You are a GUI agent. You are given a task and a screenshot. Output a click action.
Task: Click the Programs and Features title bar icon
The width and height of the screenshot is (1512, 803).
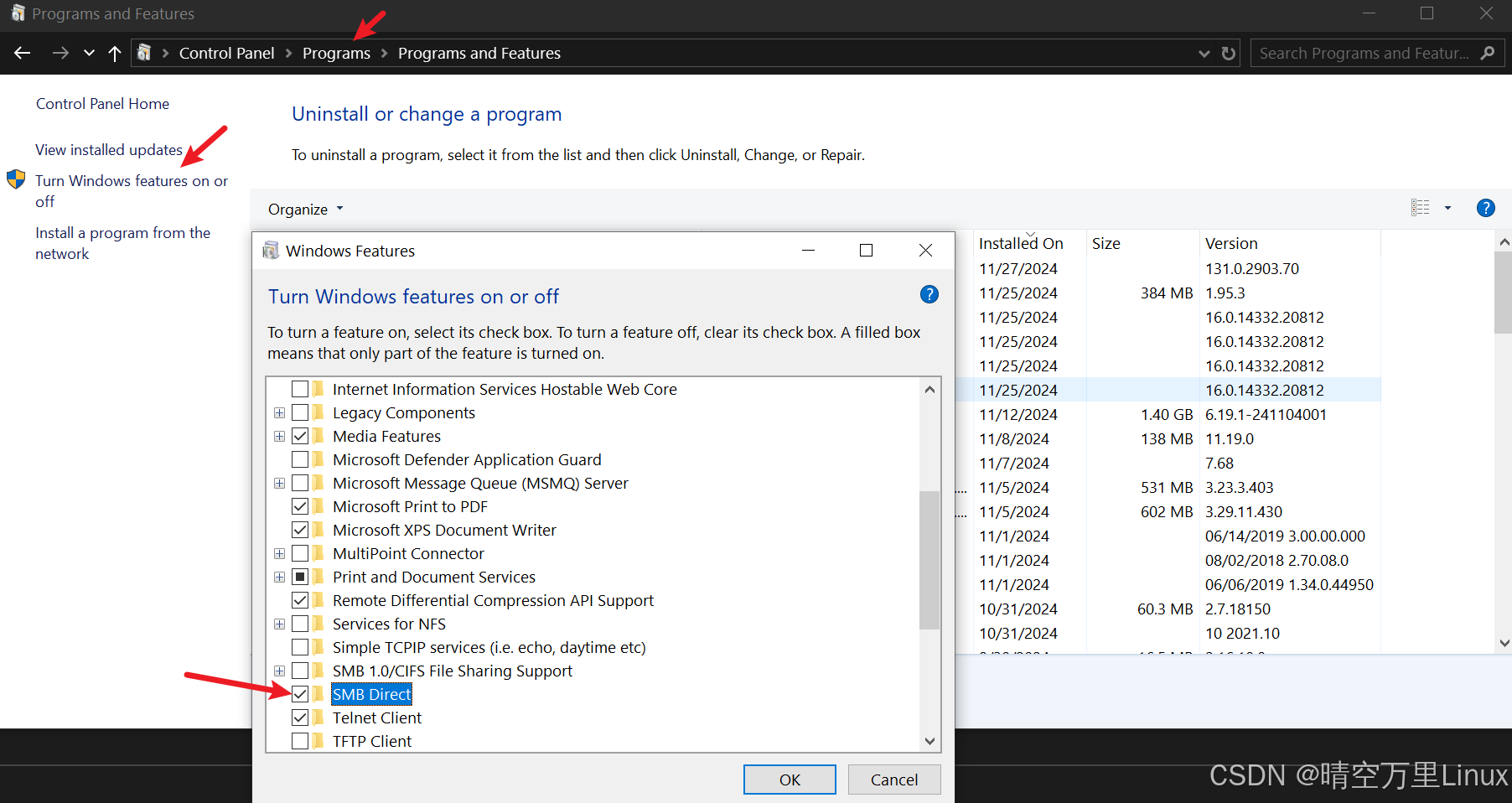pyautogui.click(x=18, y=13)
